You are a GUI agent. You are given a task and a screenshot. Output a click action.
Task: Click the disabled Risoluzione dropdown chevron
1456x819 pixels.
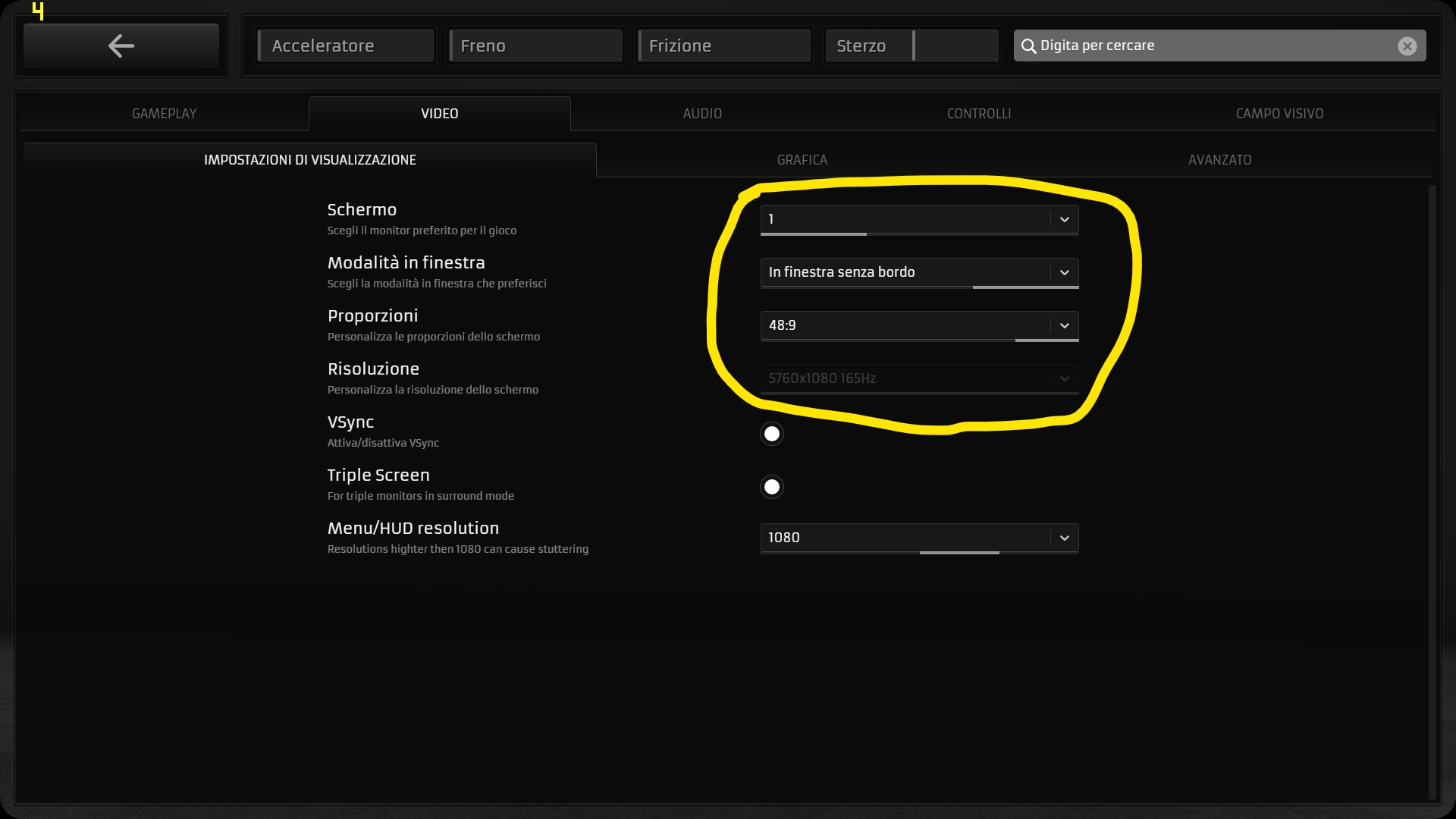point(1064,378)
